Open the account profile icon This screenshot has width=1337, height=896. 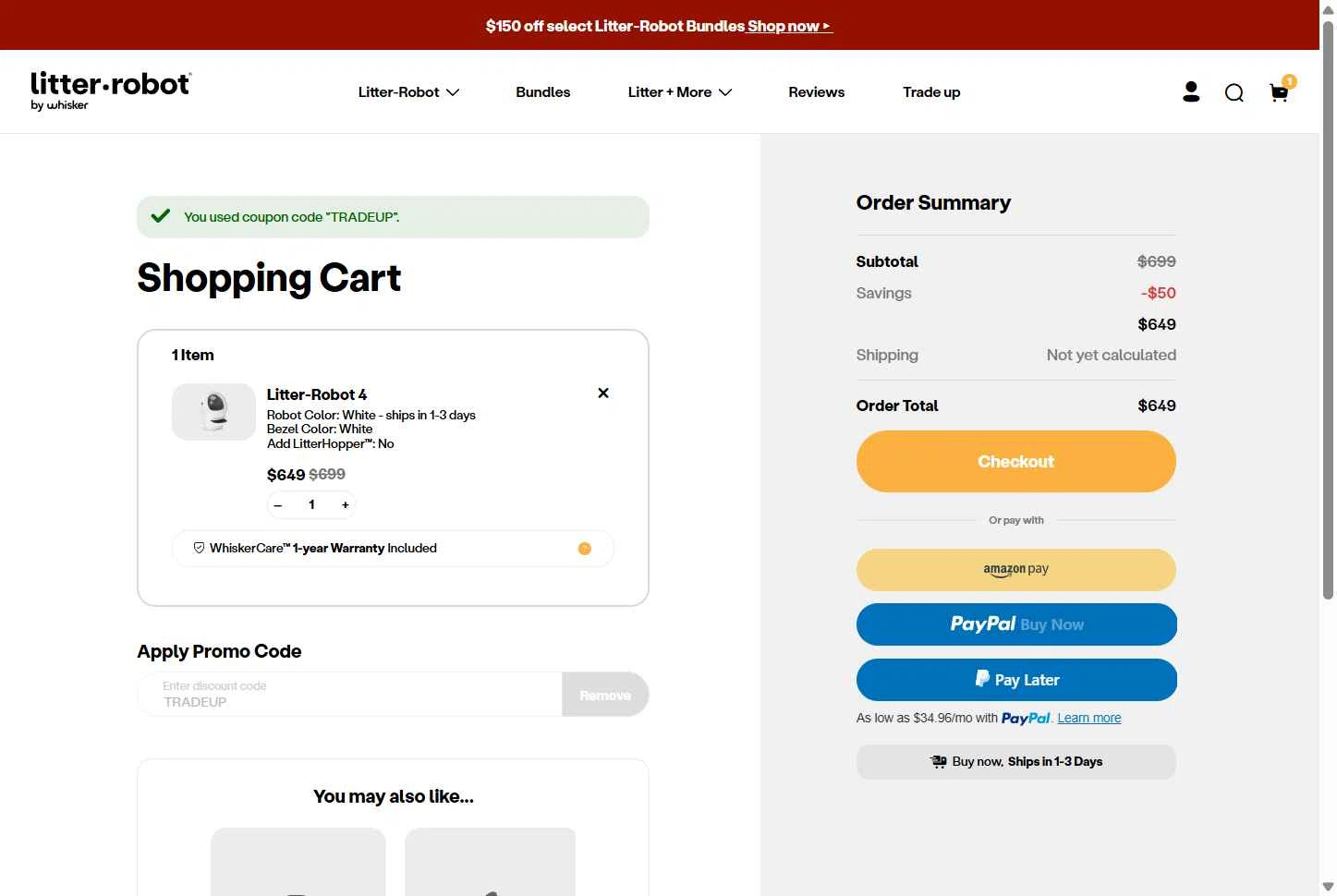tap(1191, 91)
